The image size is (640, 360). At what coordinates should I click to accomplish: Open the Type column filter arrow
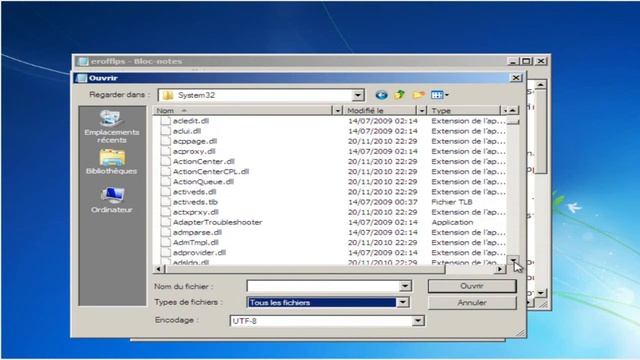504,111
